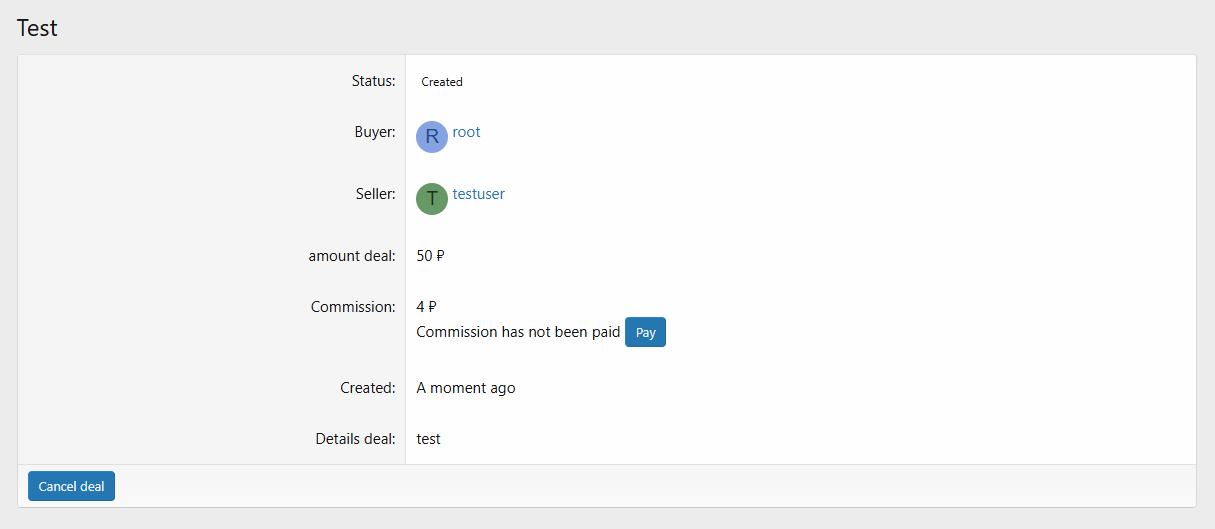Screen dimensions: 1215x529
Task: Click the 'Commission has not been paid' text
Action: [x=518, y=332]
